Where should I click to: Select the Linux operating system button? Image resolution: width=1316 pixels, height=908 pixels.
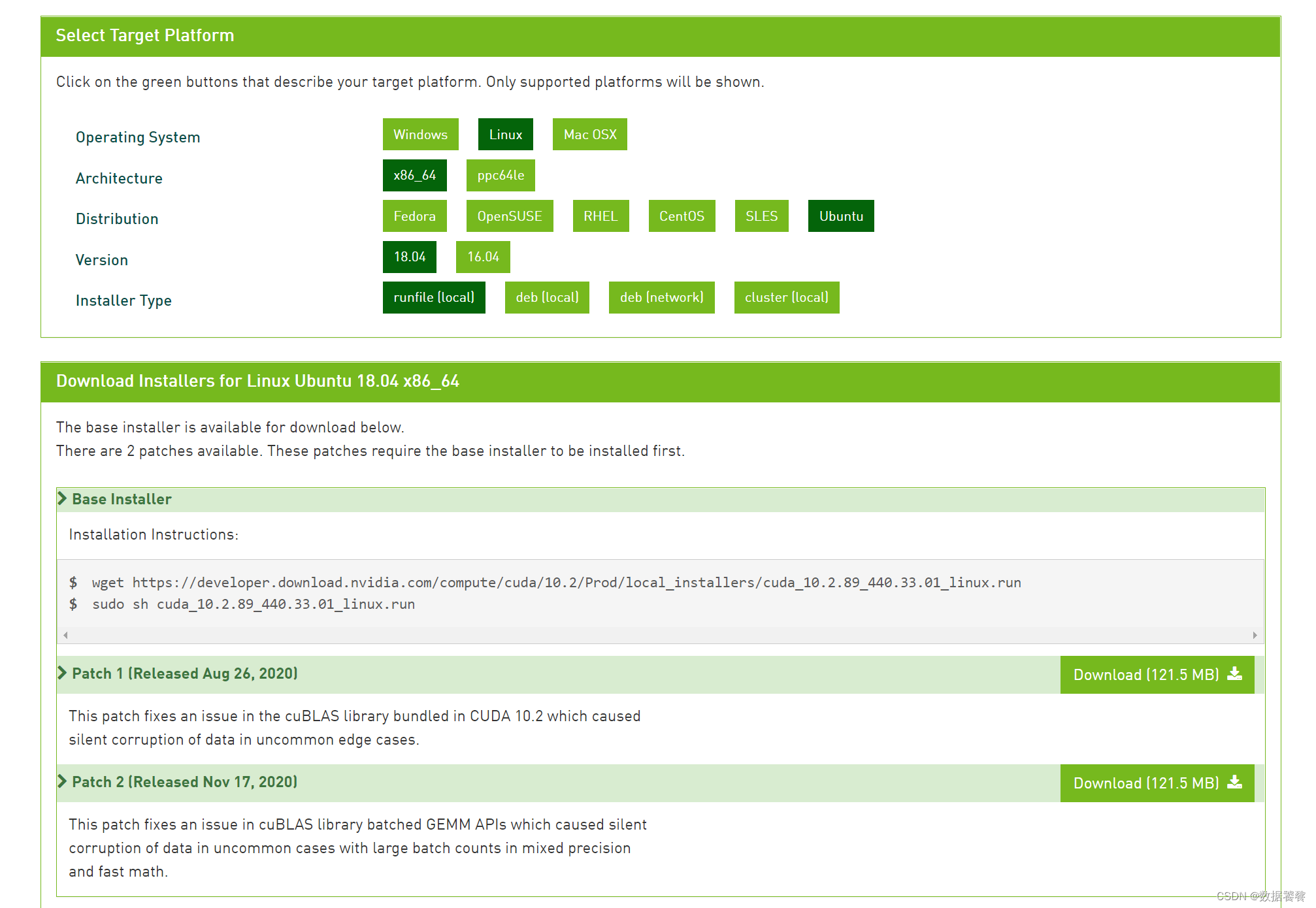[506, 135]
